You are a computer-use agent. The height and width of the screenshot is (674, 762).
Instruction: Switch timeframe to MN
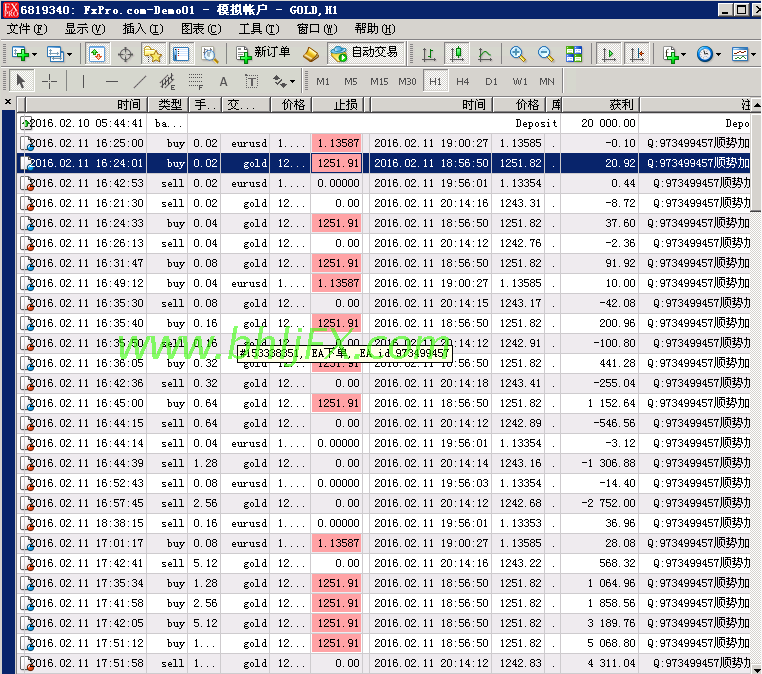click(x=547, y=82)
